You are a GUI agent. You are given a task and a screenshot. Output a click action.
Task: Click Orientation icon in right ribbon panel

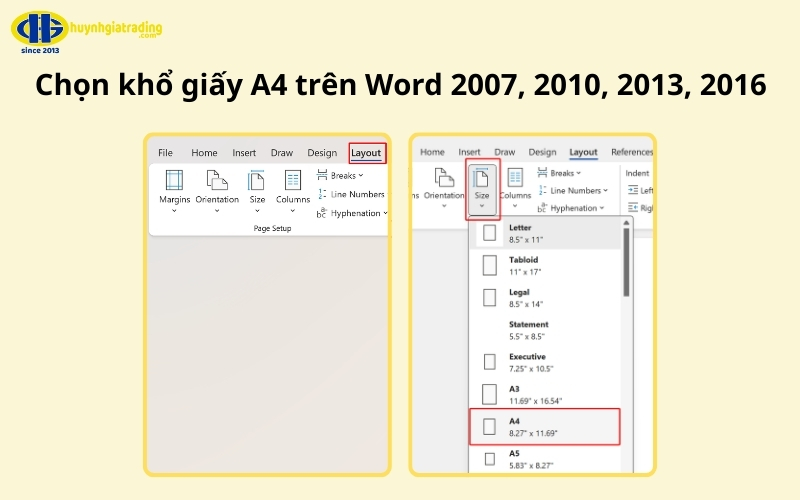[444, 178]
